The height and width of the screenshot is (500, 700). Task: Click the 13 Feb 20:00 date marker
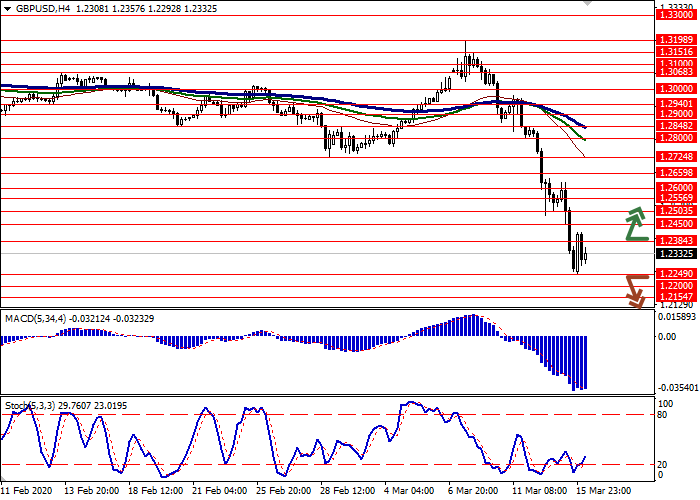pos(90,492)
